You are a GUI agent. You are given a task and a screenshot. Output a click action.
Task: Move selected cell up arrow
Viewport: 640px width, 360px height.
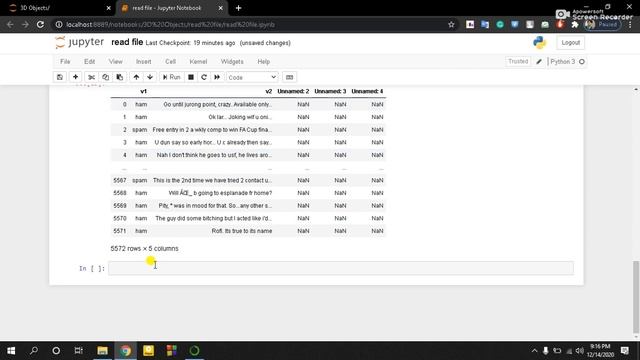(x=136, y=77)
